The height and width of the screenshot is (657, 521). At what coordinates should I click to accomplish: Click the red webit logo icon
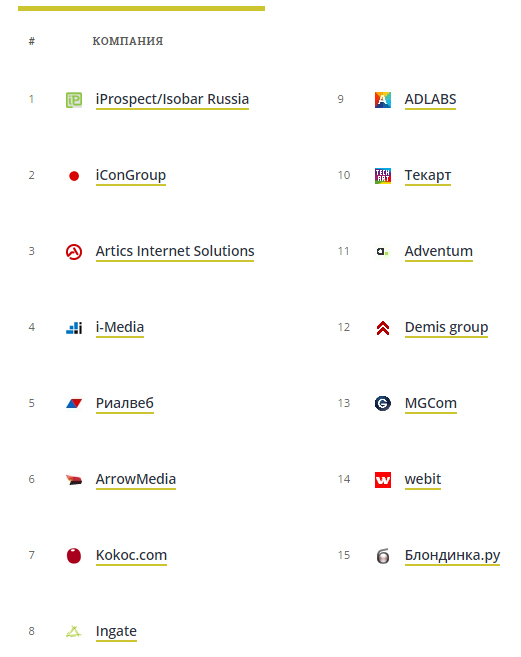click(x=383, y=480)
